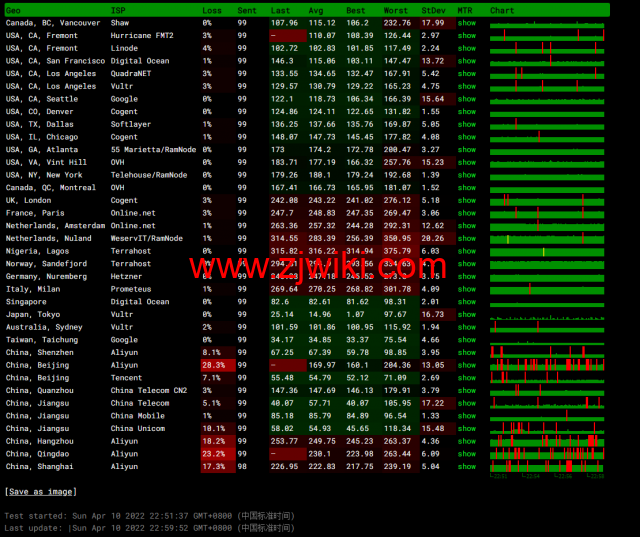Show MTR for Seattle Google row
The image size is (640, 537).
(x=467, y=99)
